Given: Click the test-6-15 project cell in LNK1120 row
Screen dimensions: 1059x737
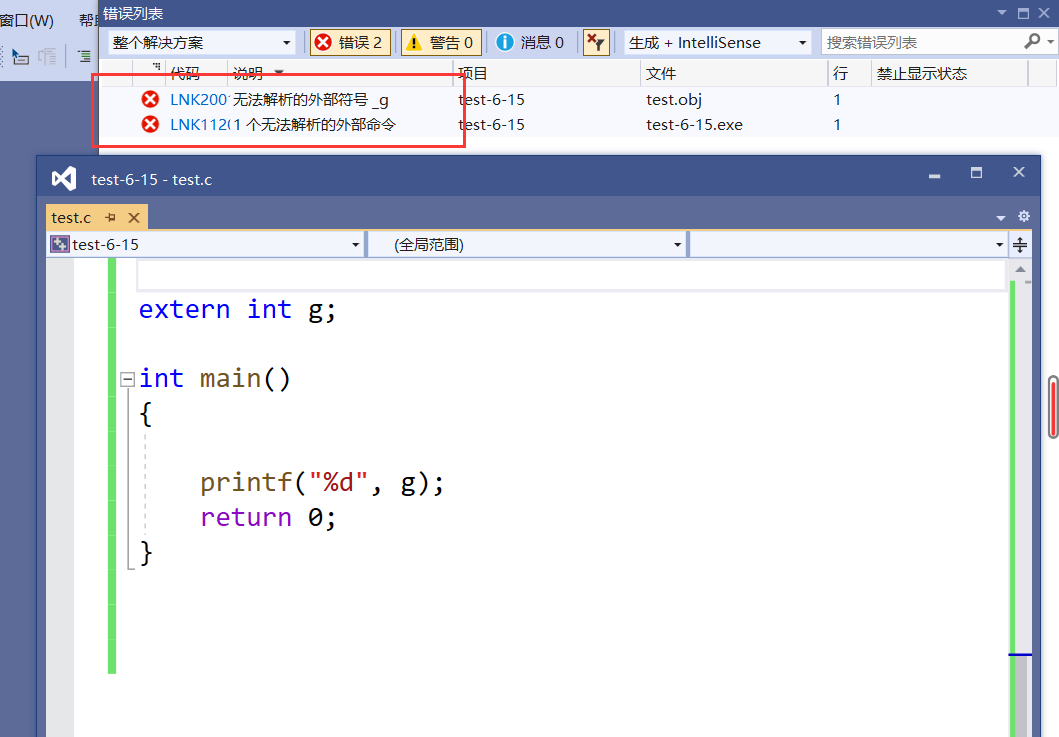Looking at the screenshot, I should coord(491,124).
